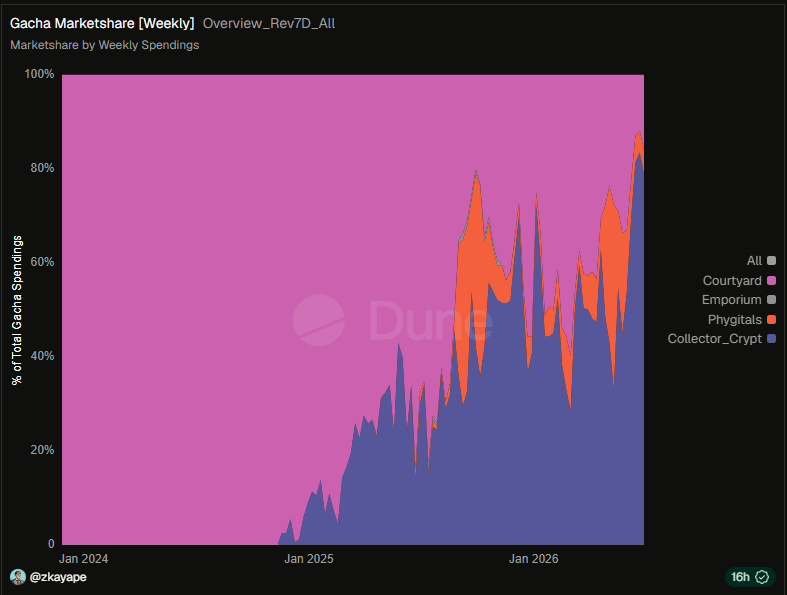Open the Overview_Rev7D_All query link

[x=269, y=24]
